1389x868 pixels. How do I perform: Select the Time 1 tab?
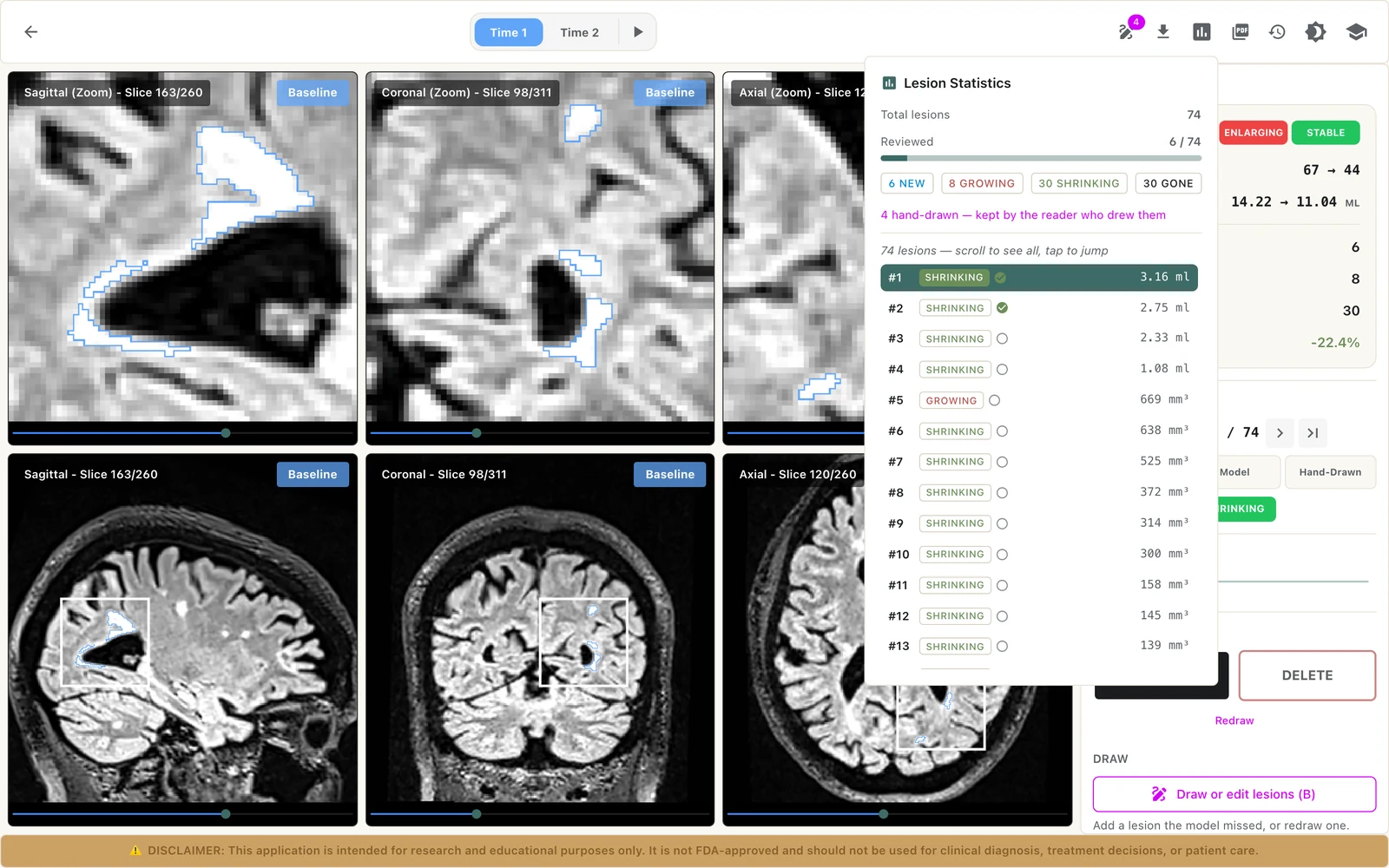pyautogui.click(x=509, y=32)
